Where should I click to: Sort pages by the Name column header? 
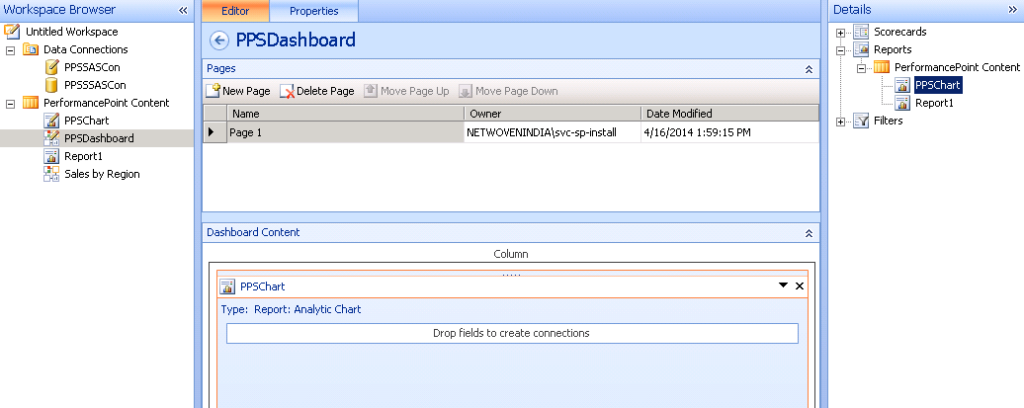[345, 114]
